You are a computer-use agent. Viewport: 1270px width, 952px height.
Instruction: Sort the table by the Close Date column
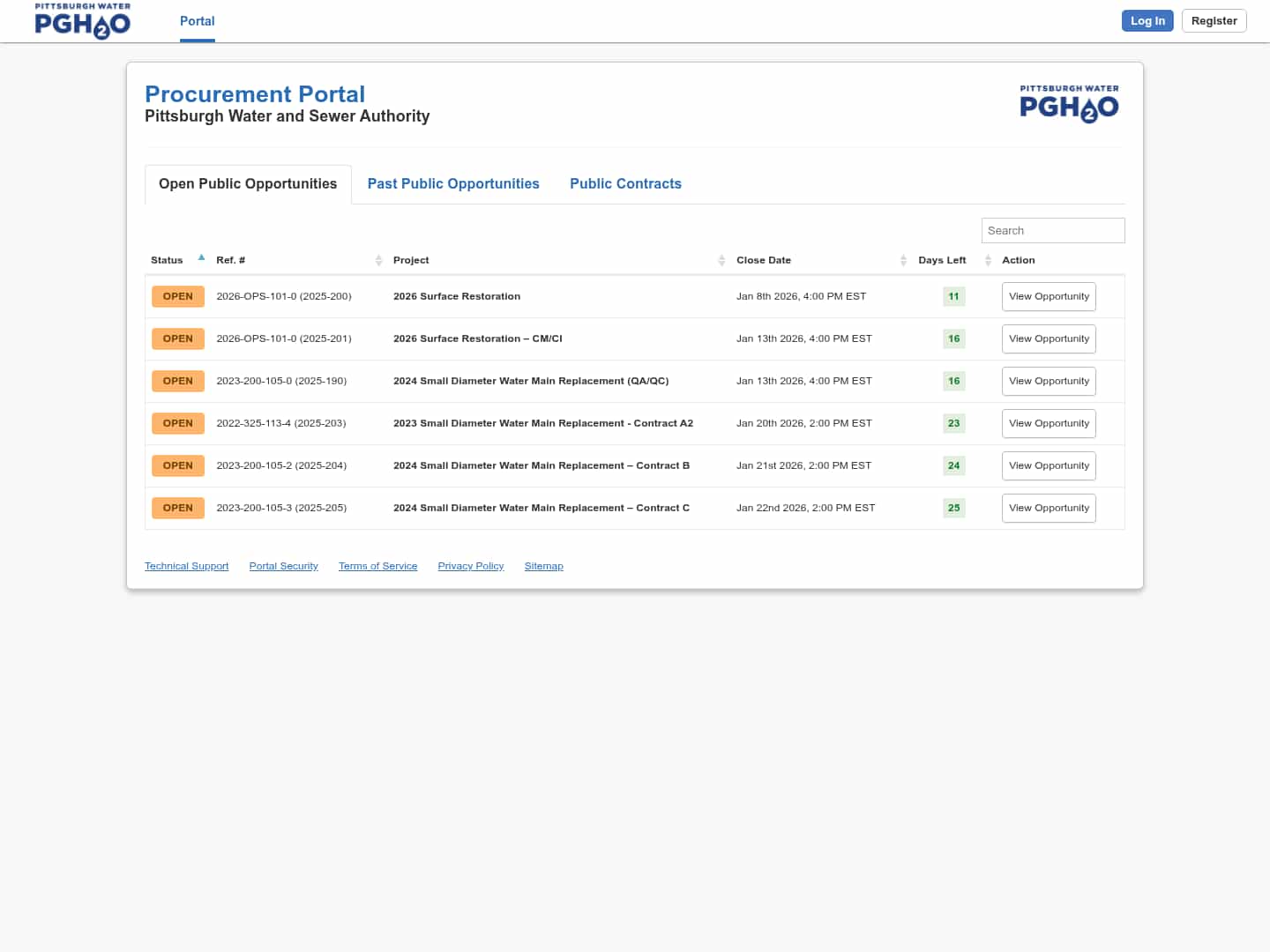(764, 260)
